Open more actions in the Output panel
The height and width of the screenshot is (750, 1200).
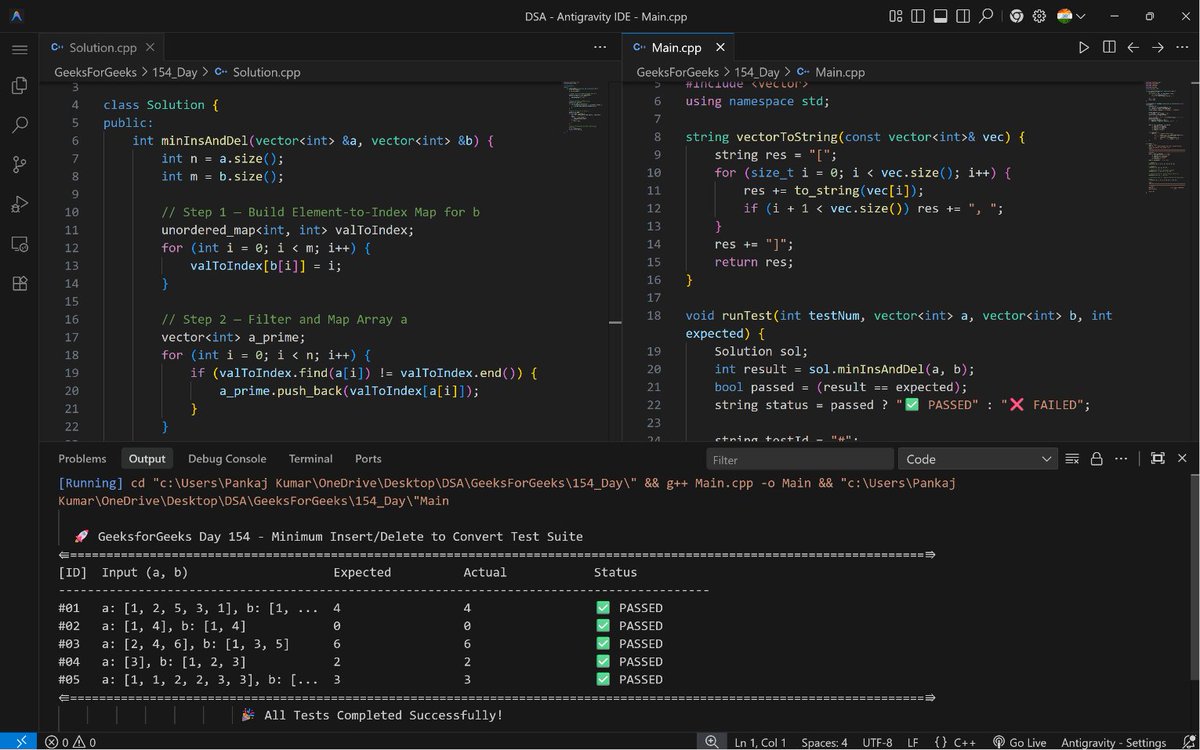pos(1121,459)
